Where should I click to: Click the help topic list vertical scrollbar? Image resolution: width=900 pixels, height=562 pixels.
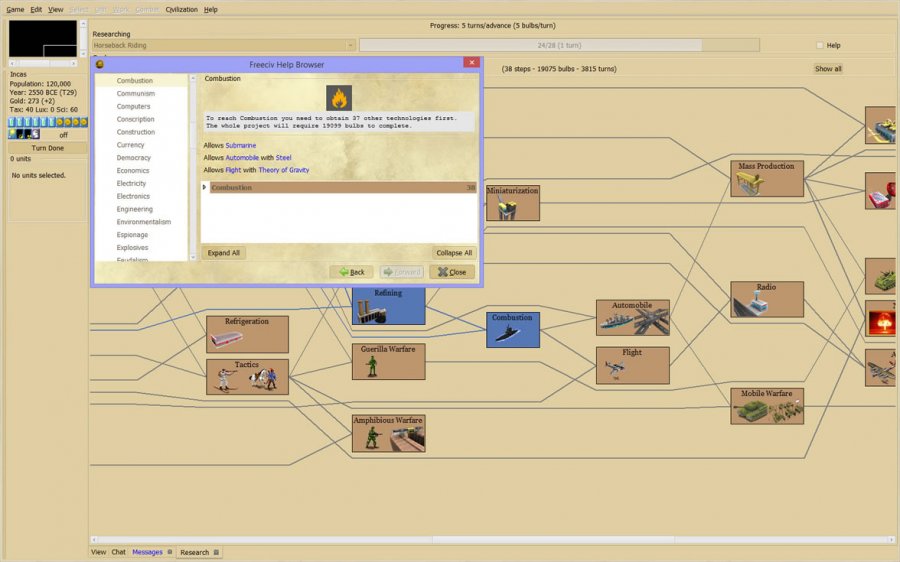point(193,167)
